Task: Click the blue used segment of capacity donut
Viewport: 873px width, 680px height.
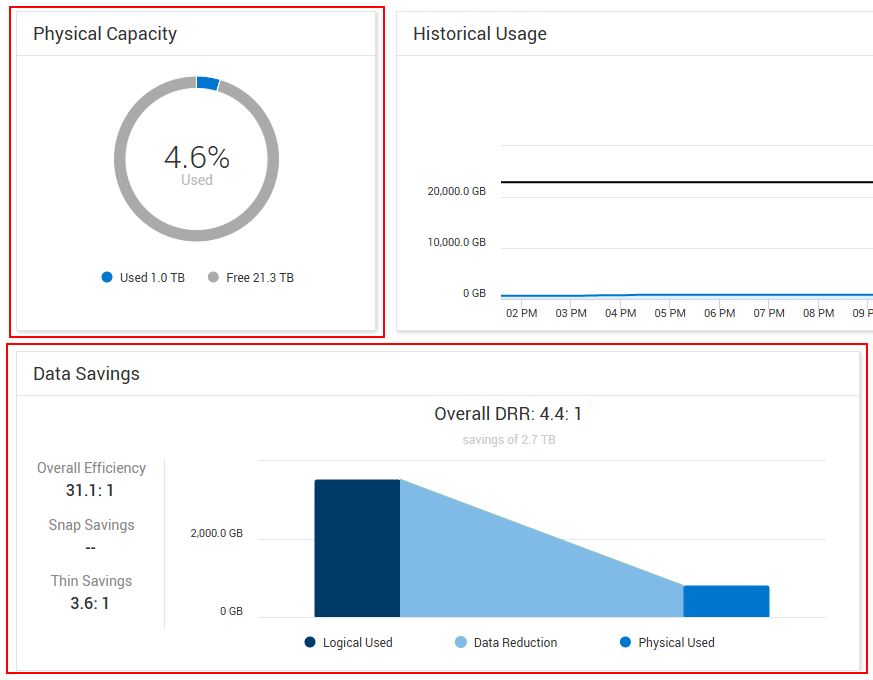Action: tap(208, 83)
